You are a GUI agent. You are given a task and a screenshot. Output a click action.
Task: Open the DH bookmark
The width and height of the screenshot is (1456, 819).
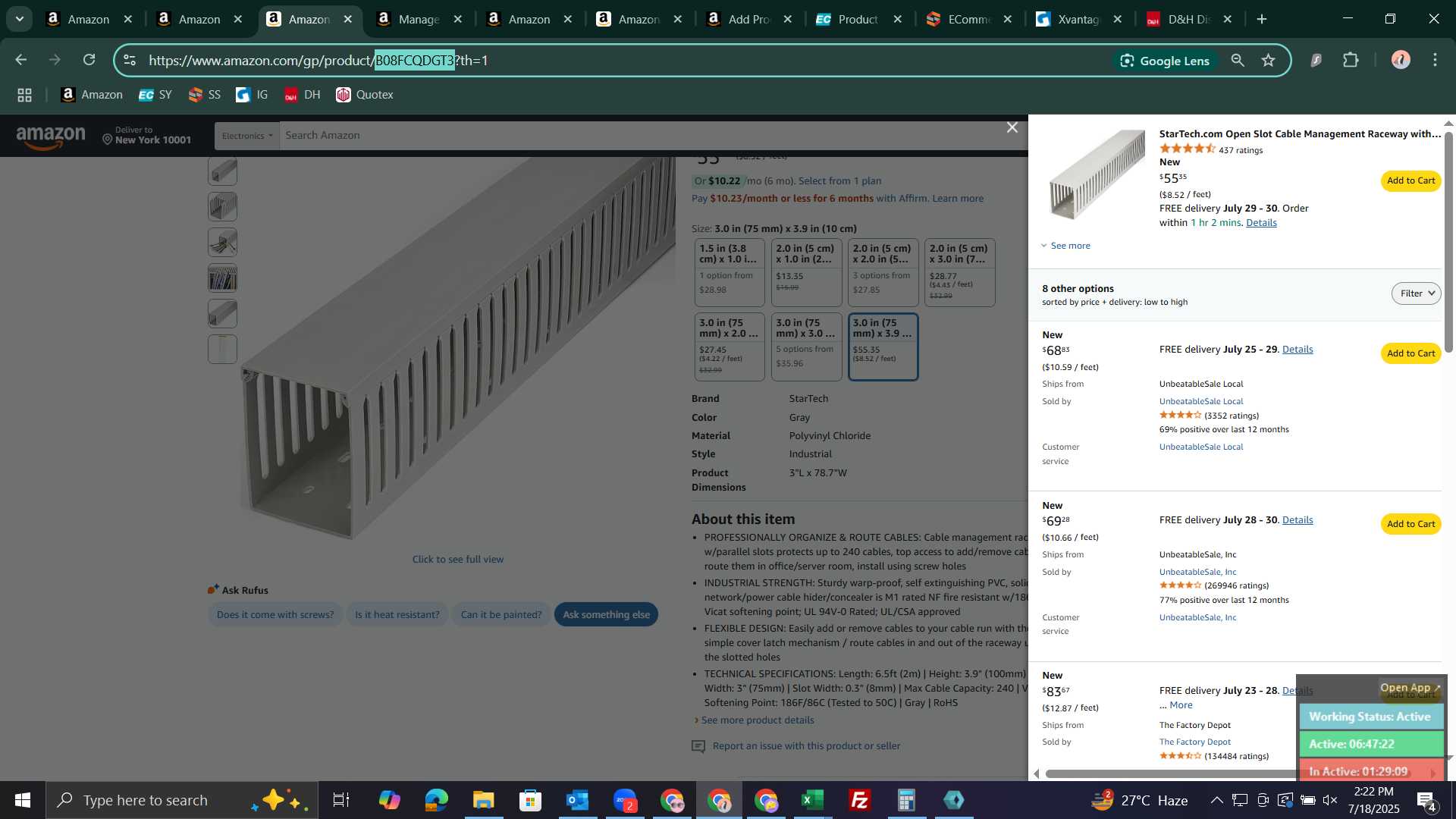[x=303, y=95]
